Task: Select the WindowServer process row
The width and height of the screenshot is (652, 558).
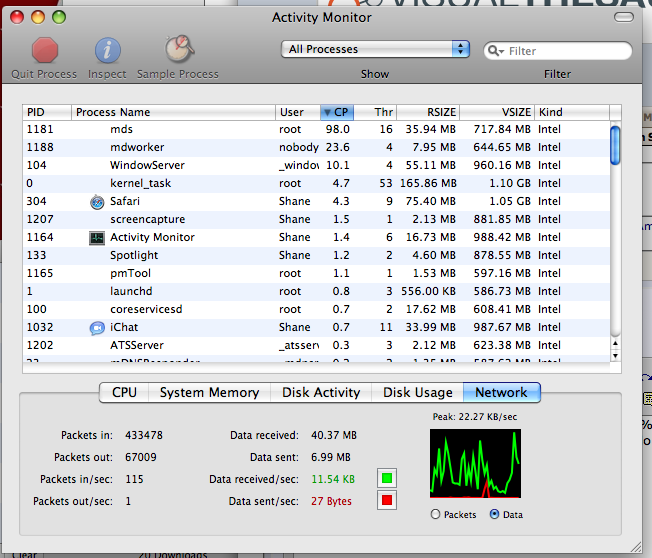Action: tap(316, 165)
